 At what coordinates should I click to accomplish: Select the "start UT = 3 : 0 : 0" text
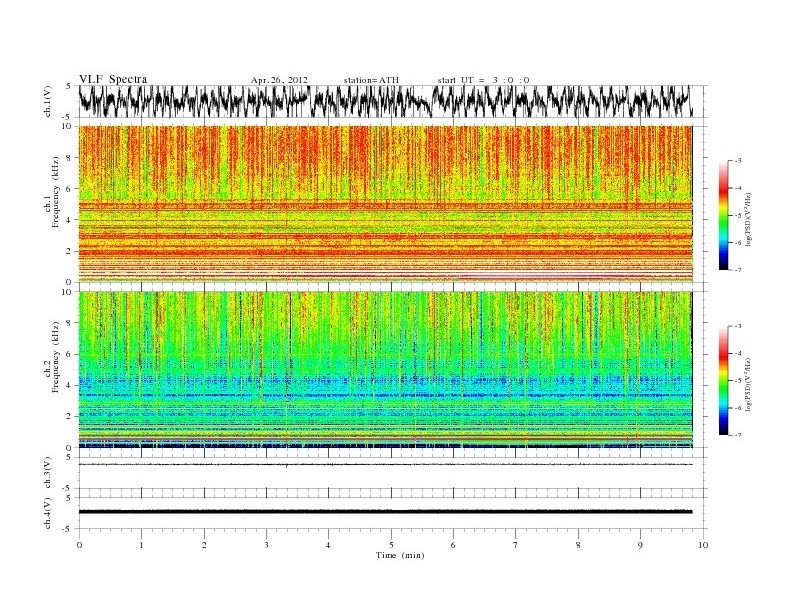pyautogui.click(x=484, y=80)
